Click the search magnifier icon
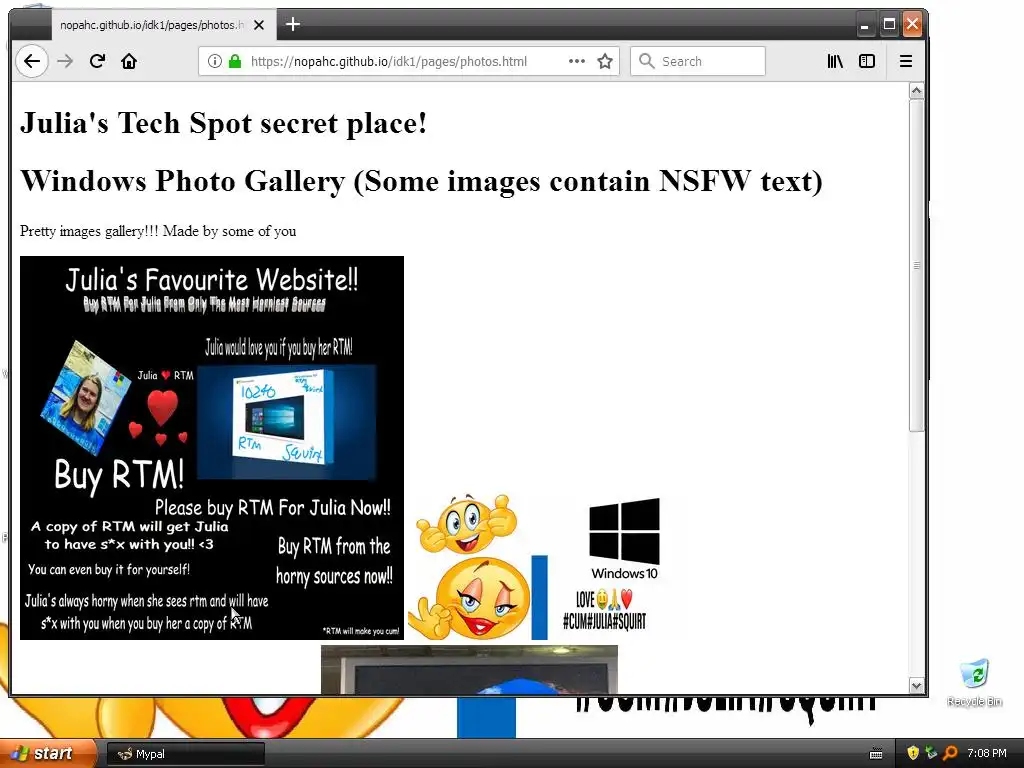The width and height of the screenshot is (1024, 768). (x=647, y=61)
